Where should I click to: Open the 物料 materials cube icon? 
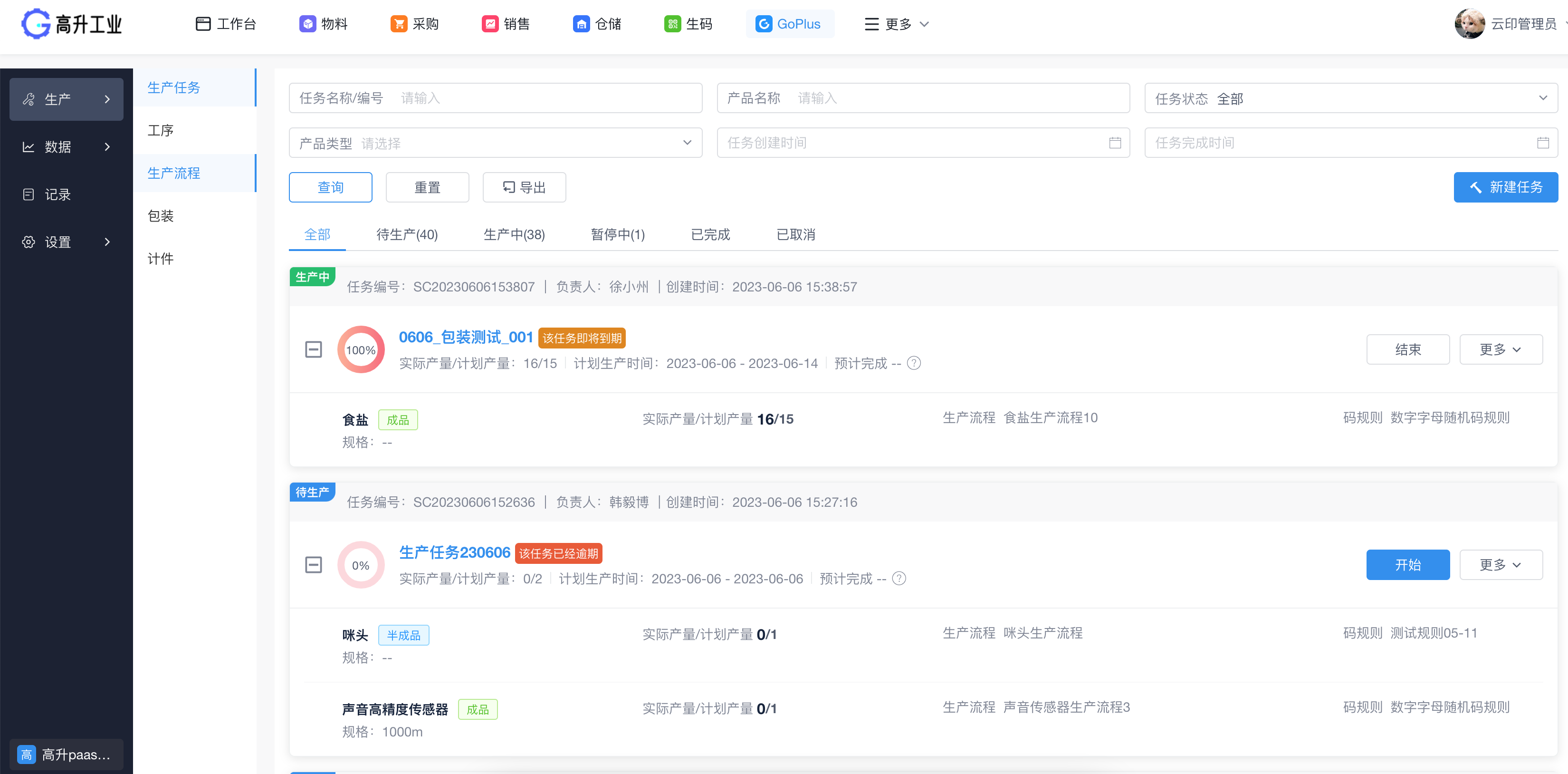(x=307, y=24)
